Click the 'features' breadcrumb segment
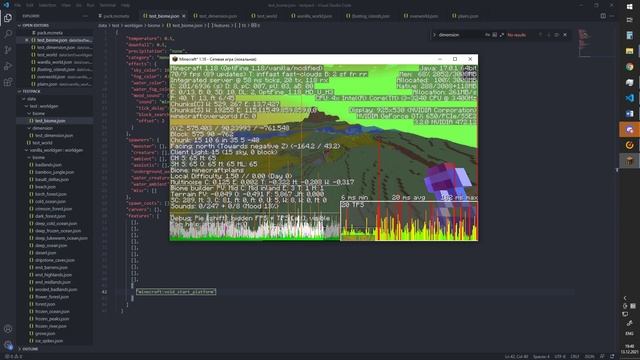Screen dimensions: 640x360 click(219, 25)
